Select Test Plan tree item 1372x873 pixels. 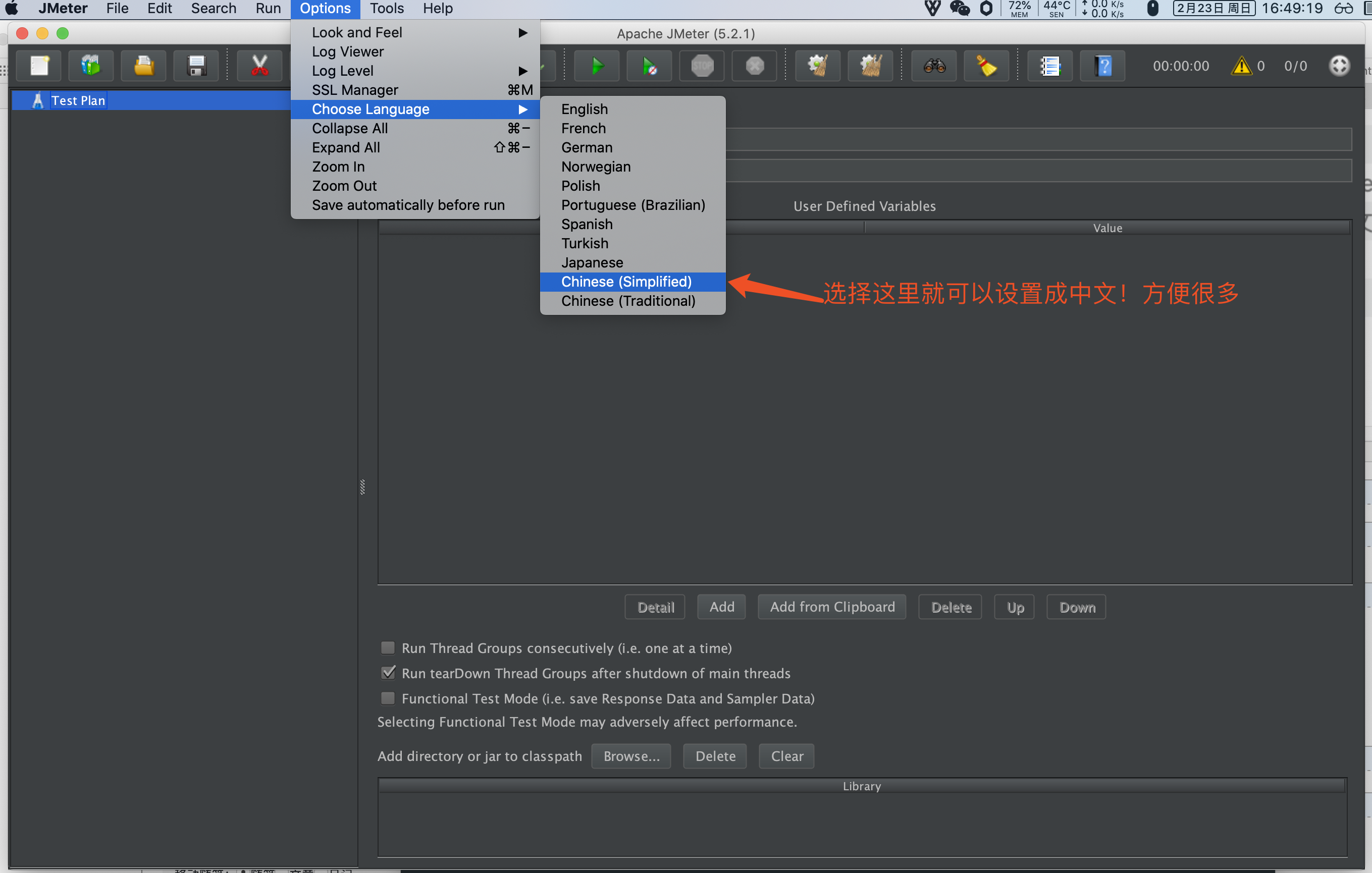click(78, 101)
